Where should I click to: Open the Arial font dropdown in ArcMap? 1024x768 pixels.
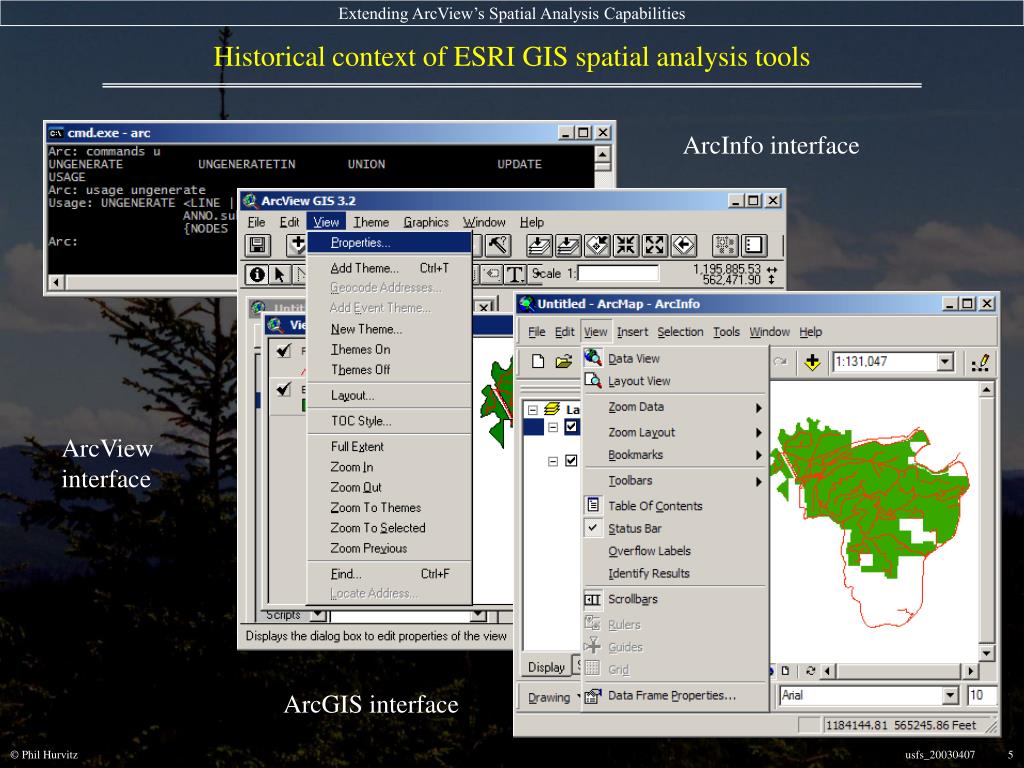pyautogui.click(x=951, y=696)
